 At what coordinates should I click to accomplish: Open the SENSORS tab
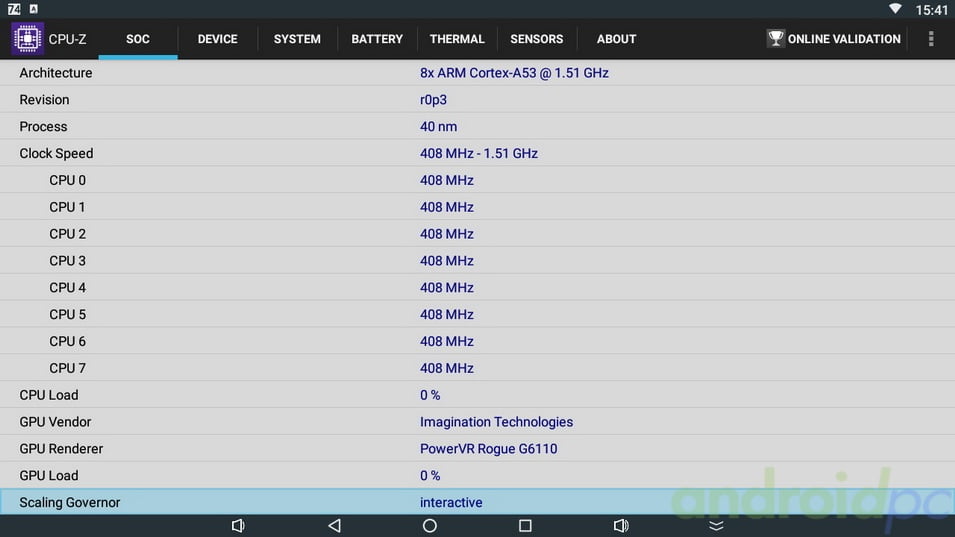(x=537, y=39)
